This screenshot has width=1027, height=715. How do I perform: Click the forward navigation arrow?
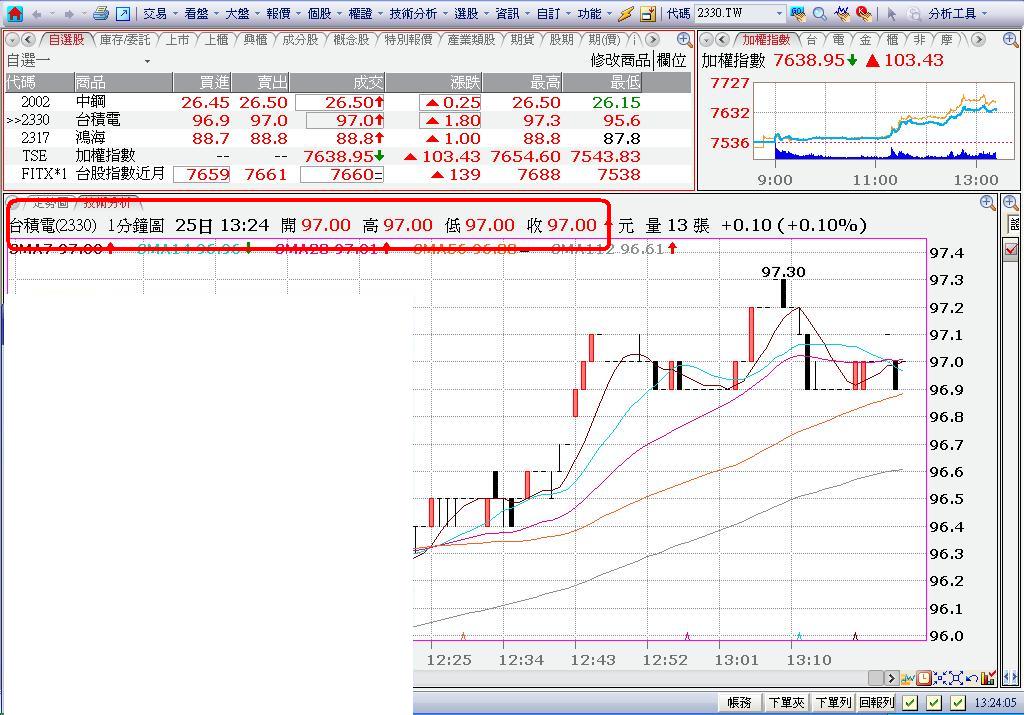click(69, 13)
